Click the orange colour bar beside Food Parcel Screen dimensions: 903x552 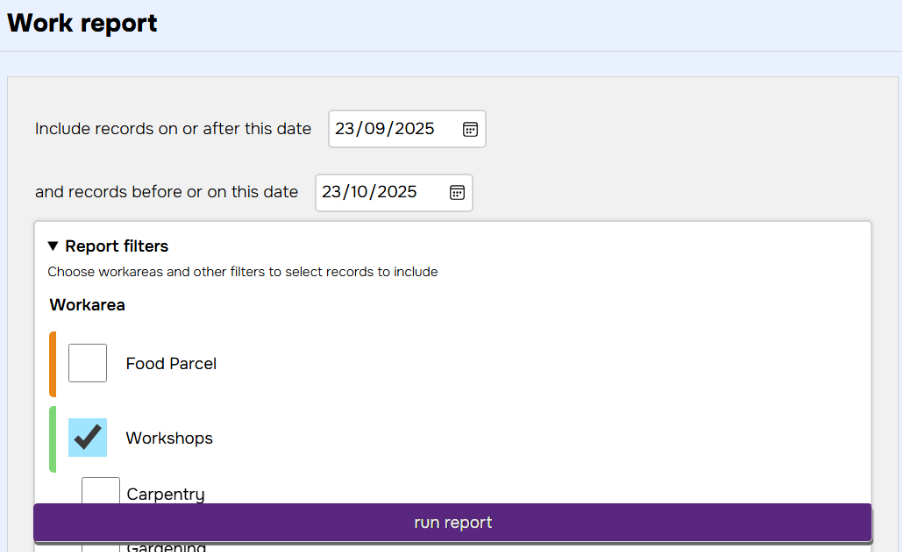click(53, 364)
